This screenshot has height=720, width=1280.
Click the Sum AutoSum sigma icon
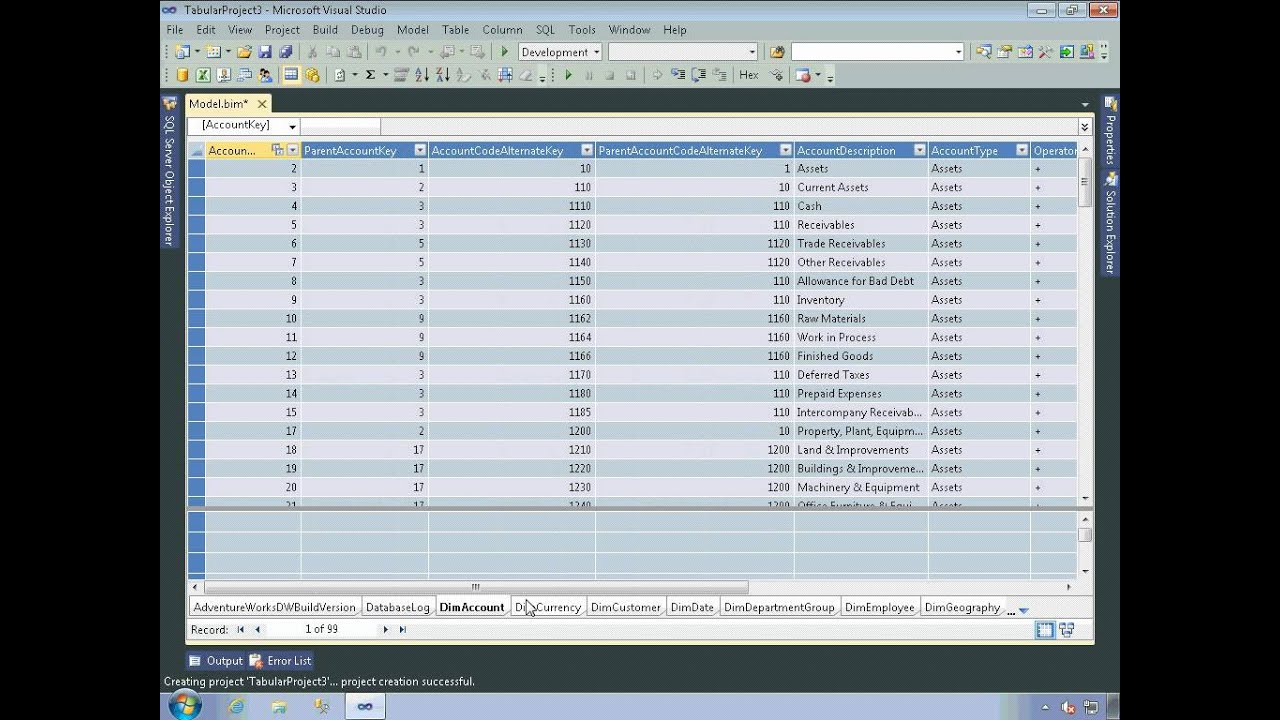coord(370,75)
